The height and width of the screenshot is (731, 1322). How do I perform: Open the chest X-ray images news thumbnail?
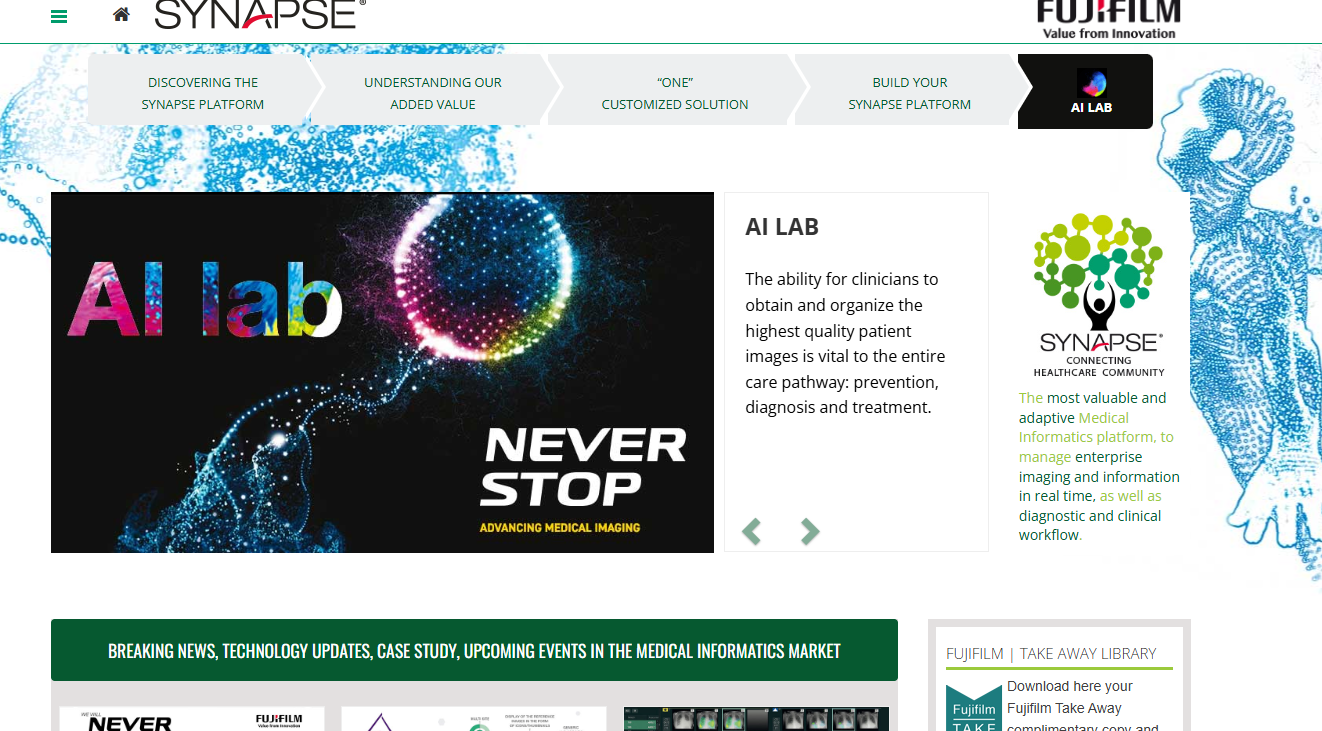[x=756, y=719]
